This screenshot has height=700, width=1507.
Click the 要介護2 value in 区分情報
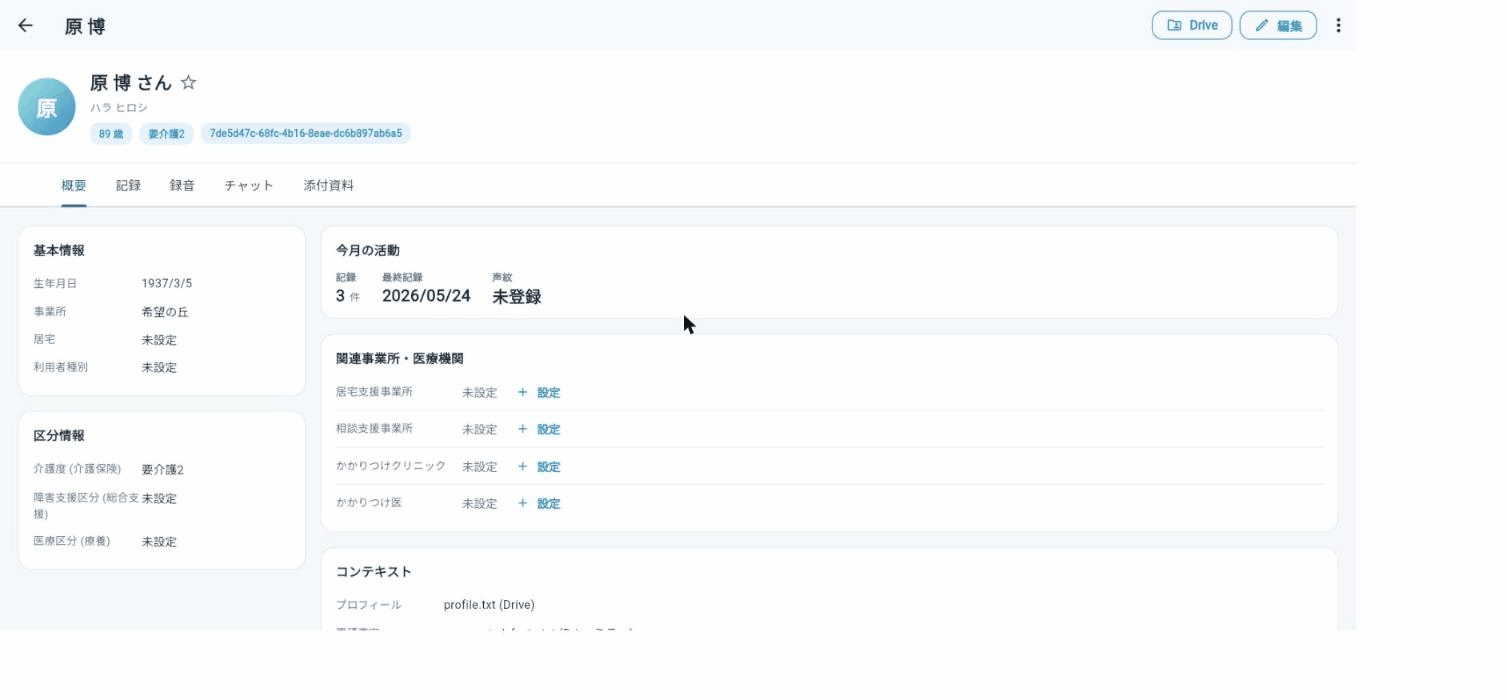tap(163, 470)
